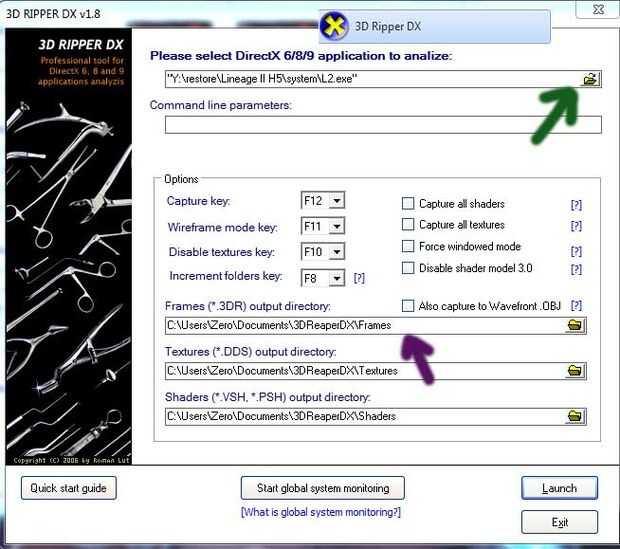Close the 3D Ripper DX window
Viewport: 620px width, 549px height.
598,9
